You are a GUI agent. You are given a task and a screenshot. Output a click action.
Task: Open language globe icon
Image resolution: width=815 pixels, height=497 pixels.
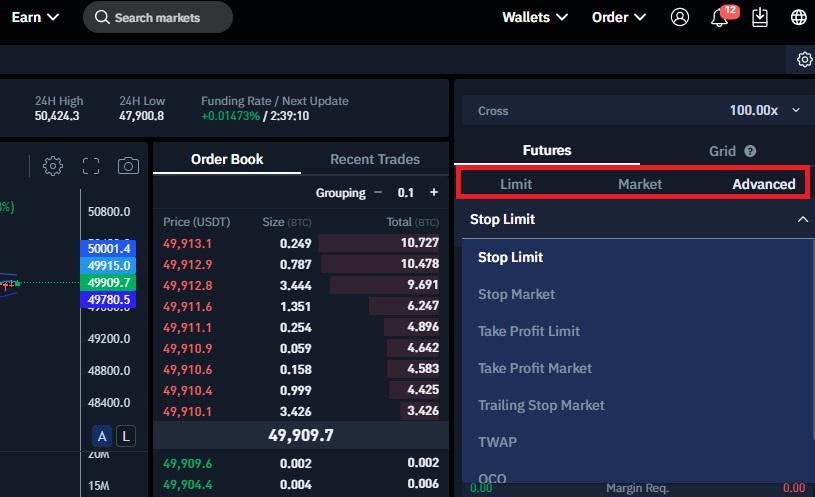pyautogui.click(x=798, y=17)
